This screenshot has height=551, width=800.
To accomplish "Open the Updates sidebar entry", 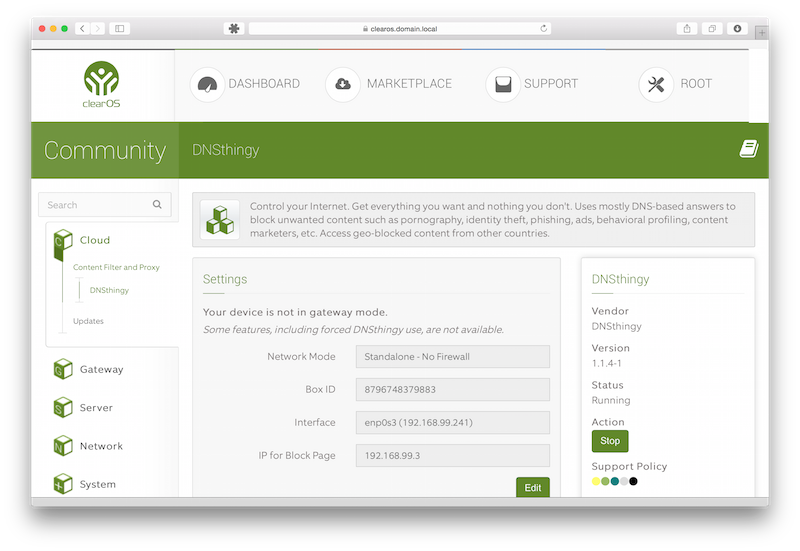I will point(88,321).
